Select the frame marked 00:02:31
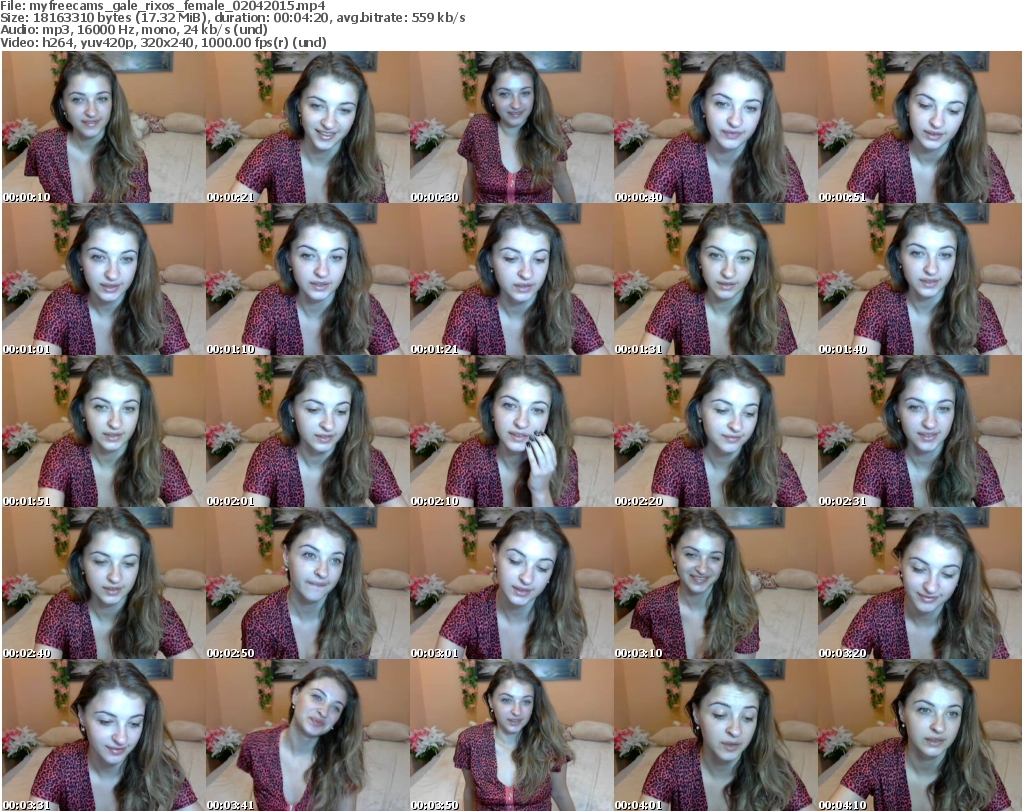The width and height of the screenshot is (1024, 811). pyautogui.click(x=919, y=432)
